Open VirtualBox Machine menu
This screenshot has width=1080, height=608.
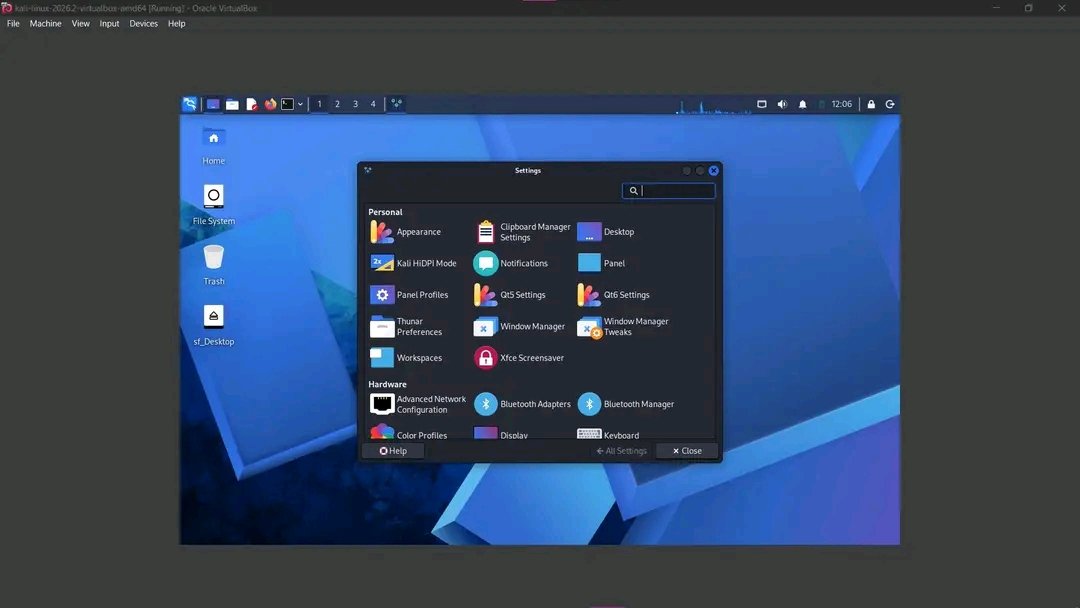coord(45,23)
